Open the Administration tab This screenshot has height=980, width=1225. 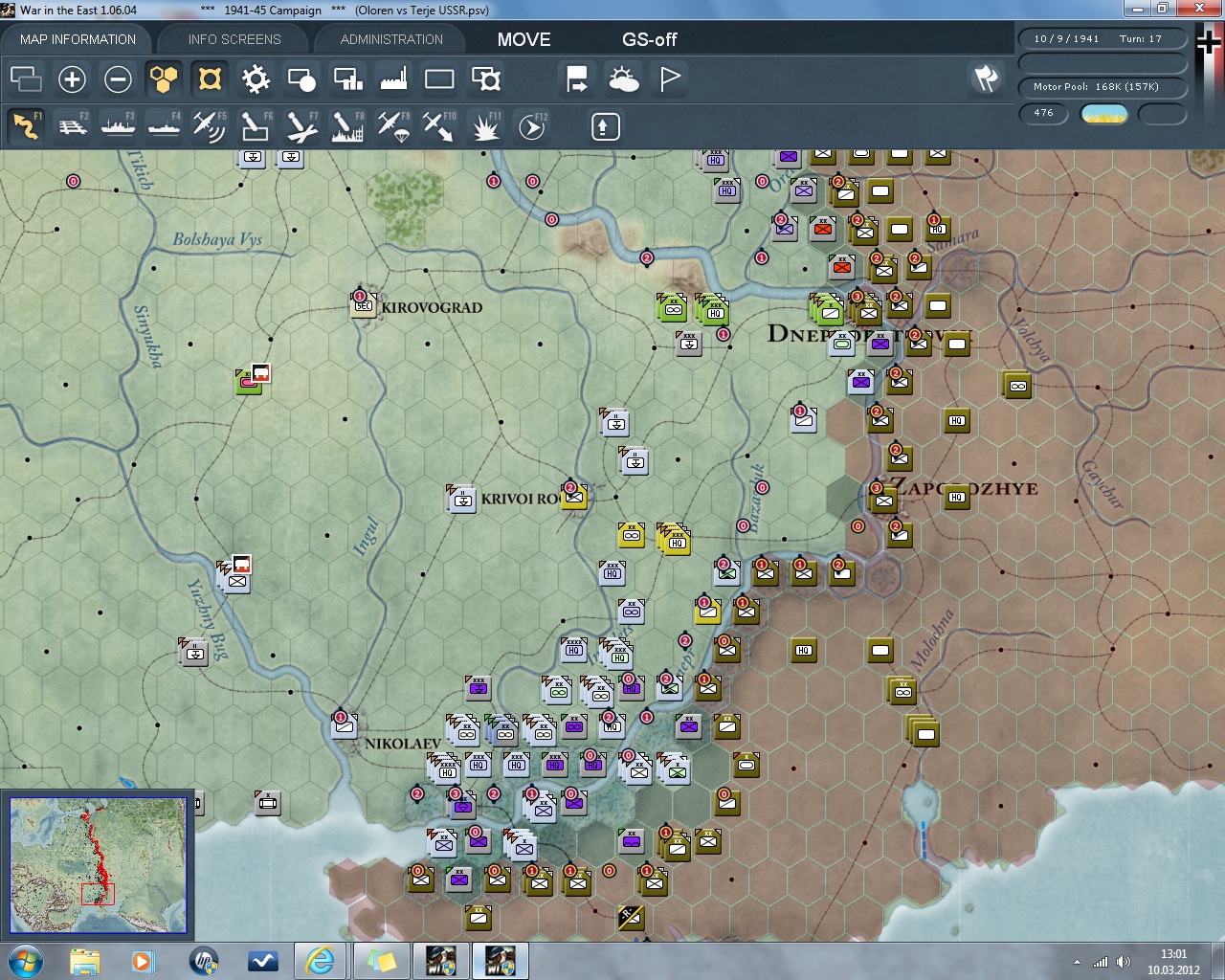tap(391, 39)
